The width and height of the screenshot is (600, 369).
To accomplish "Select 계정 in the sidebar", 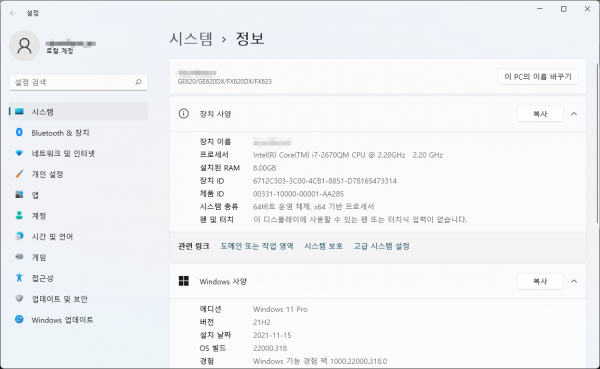I will 78,216.
